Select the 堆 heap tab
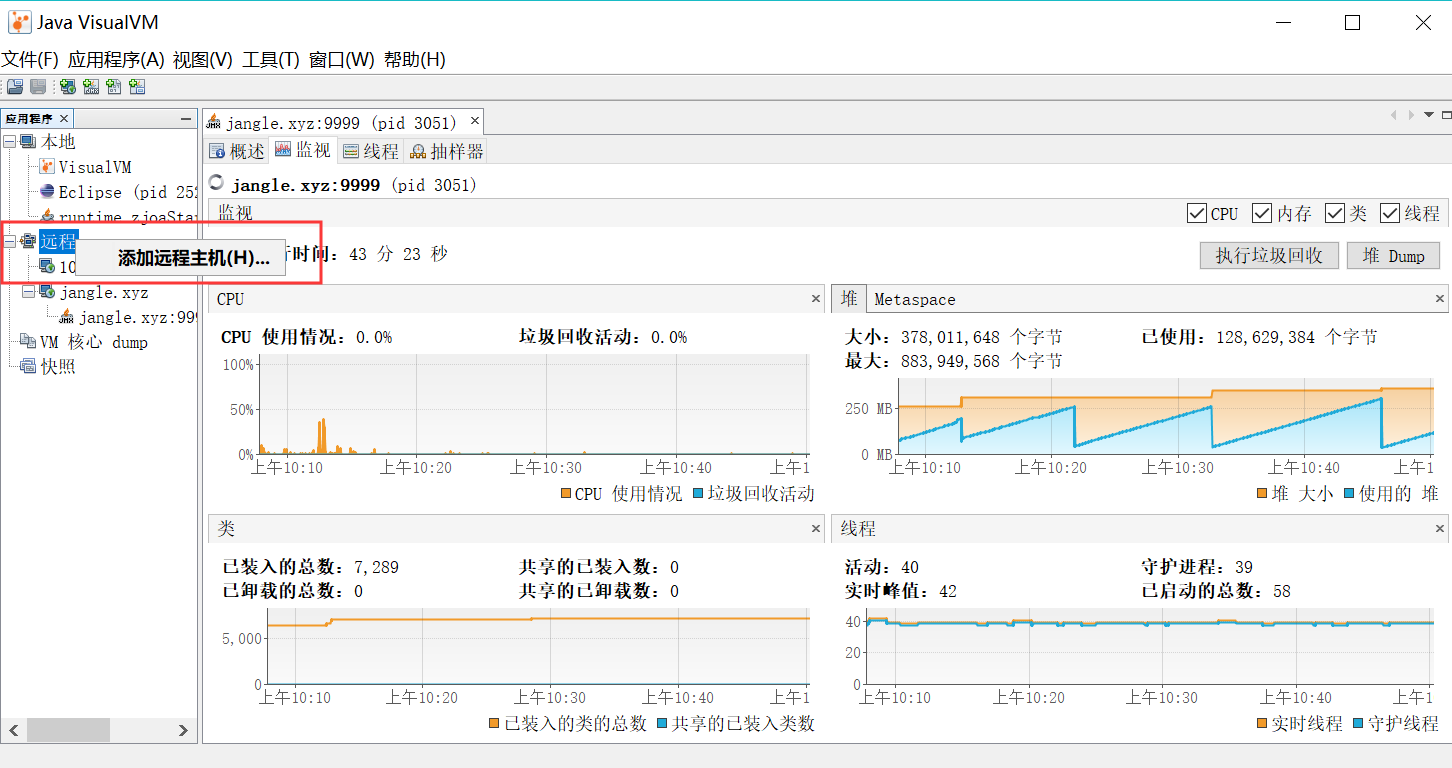The width and height of the screenshot is (1452, 768). 849,298
